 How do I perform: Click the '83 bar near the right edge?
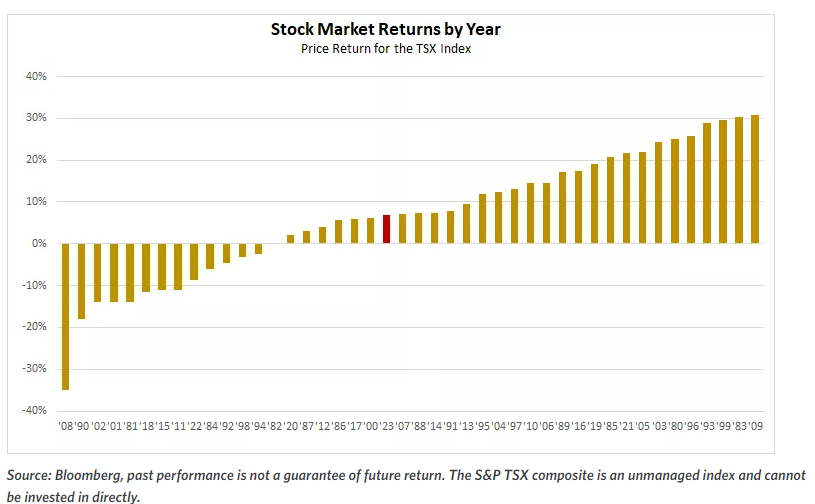(739, 180)
